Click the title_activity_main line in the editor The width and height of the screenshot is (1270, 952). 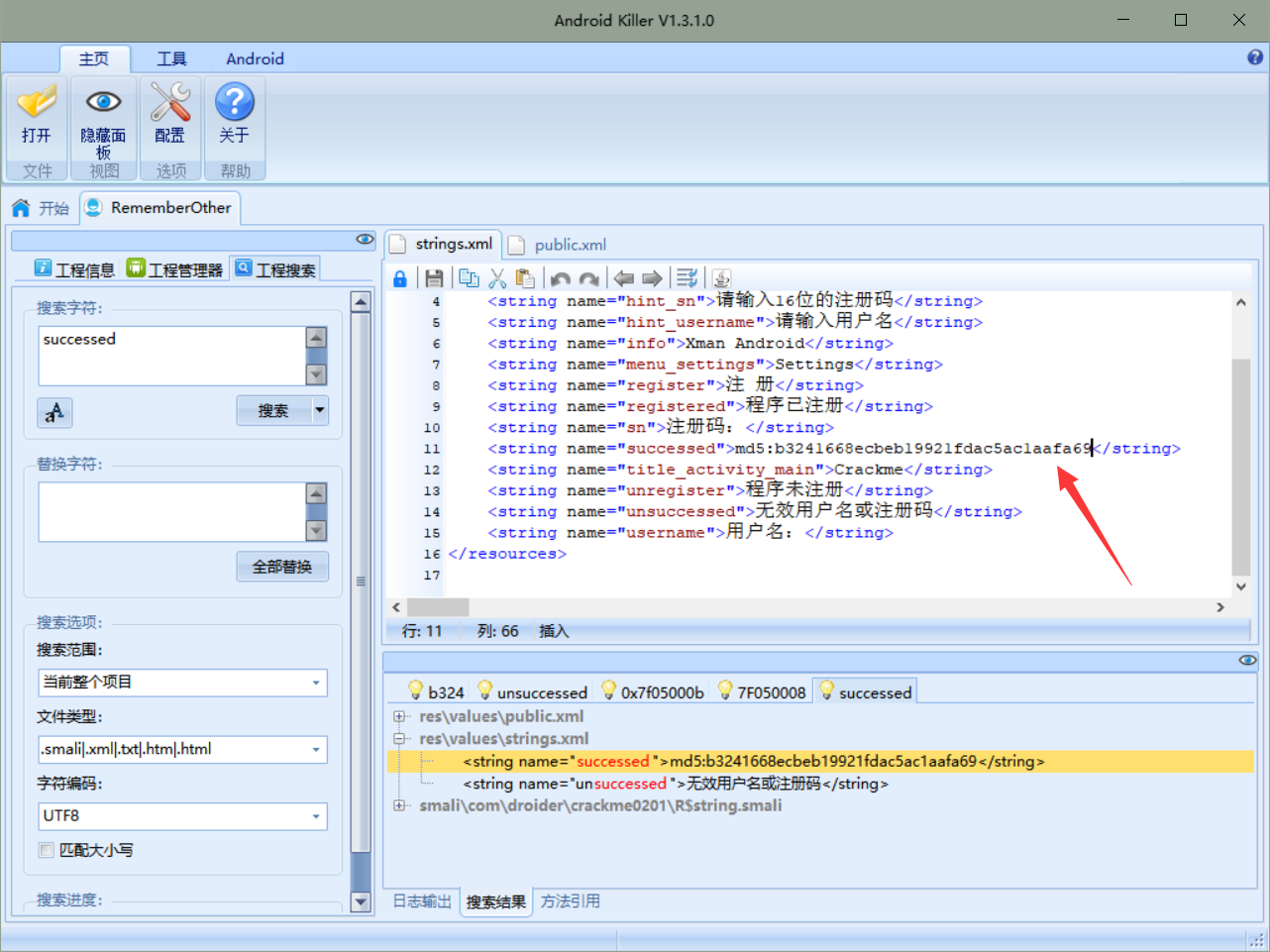click(739, 470)
